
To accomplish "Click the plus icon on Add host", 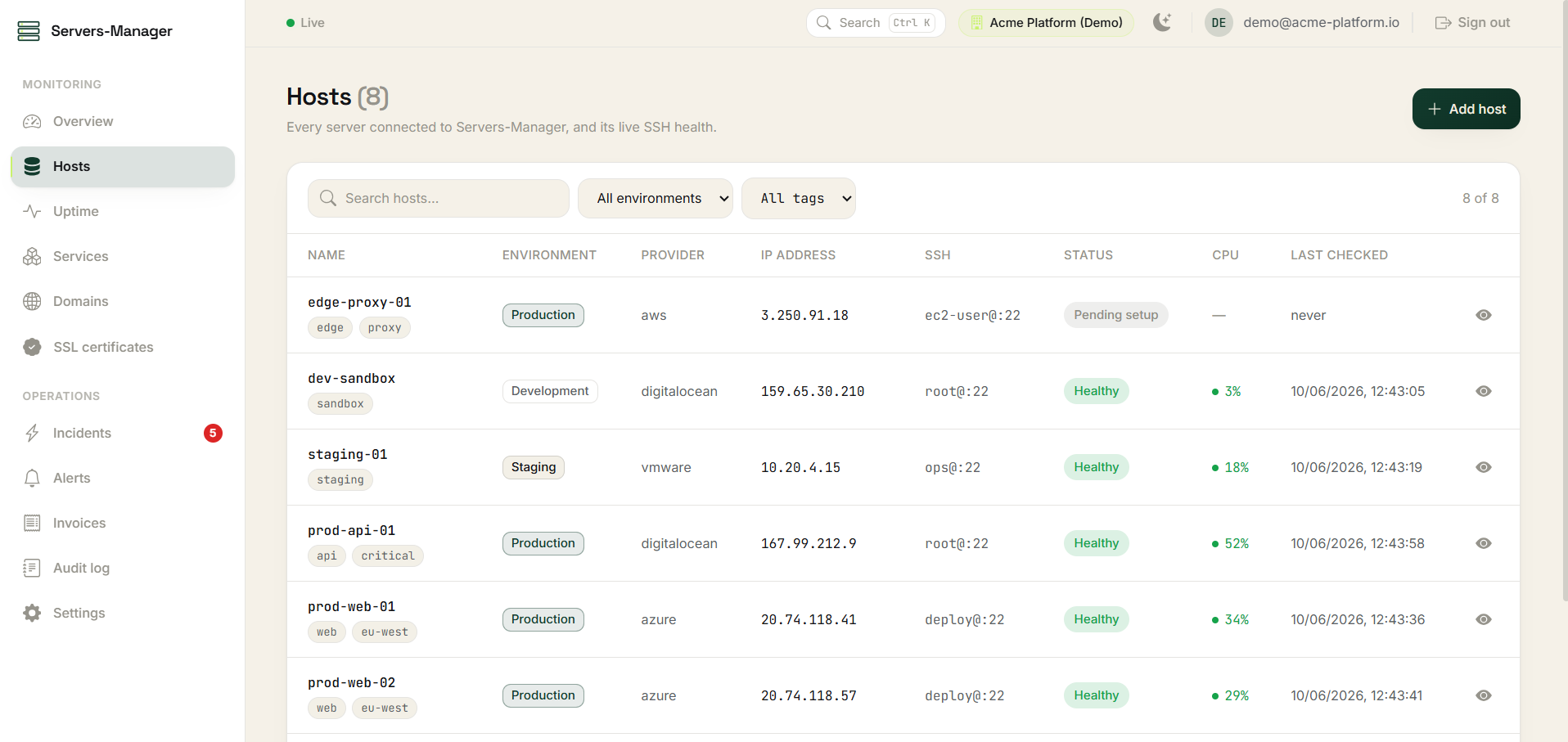I will [x=1435, y=109].
